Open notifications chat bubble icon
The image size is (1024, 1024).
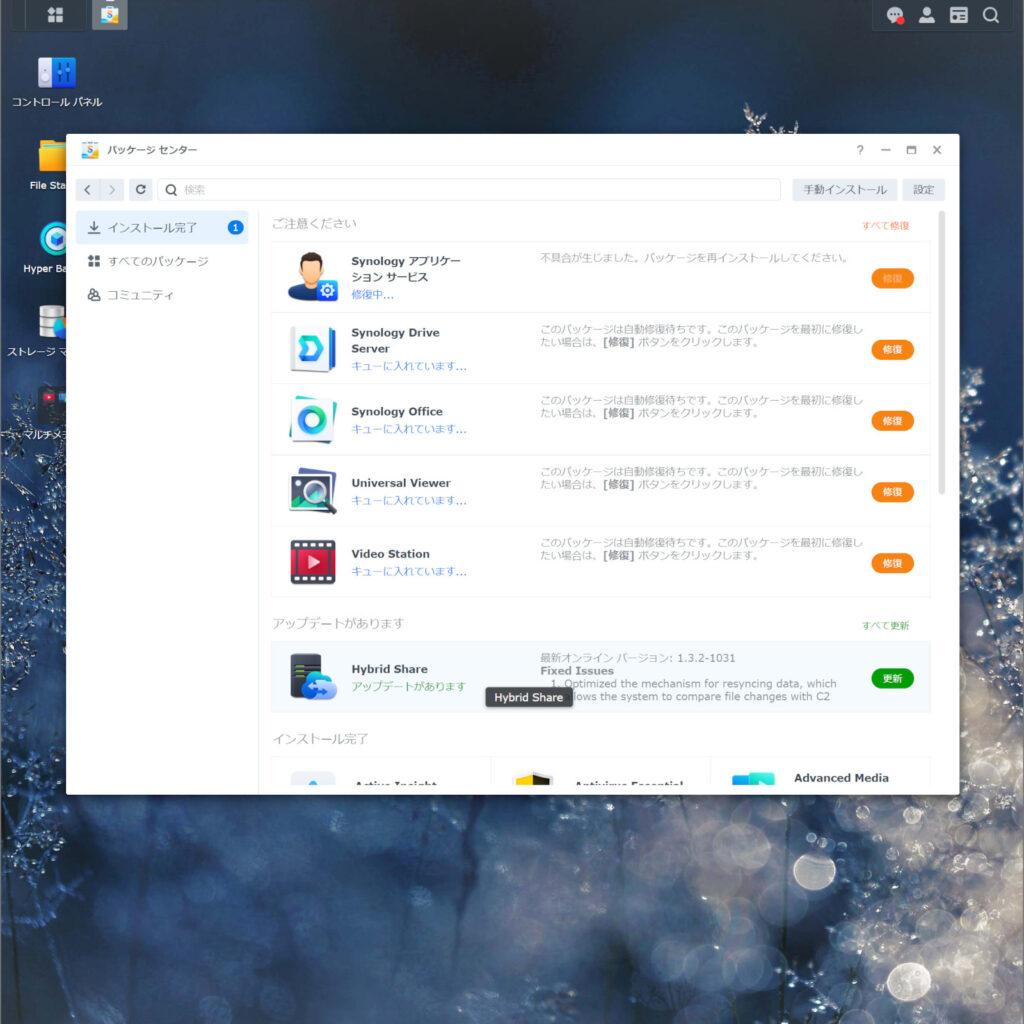[895, 15]
